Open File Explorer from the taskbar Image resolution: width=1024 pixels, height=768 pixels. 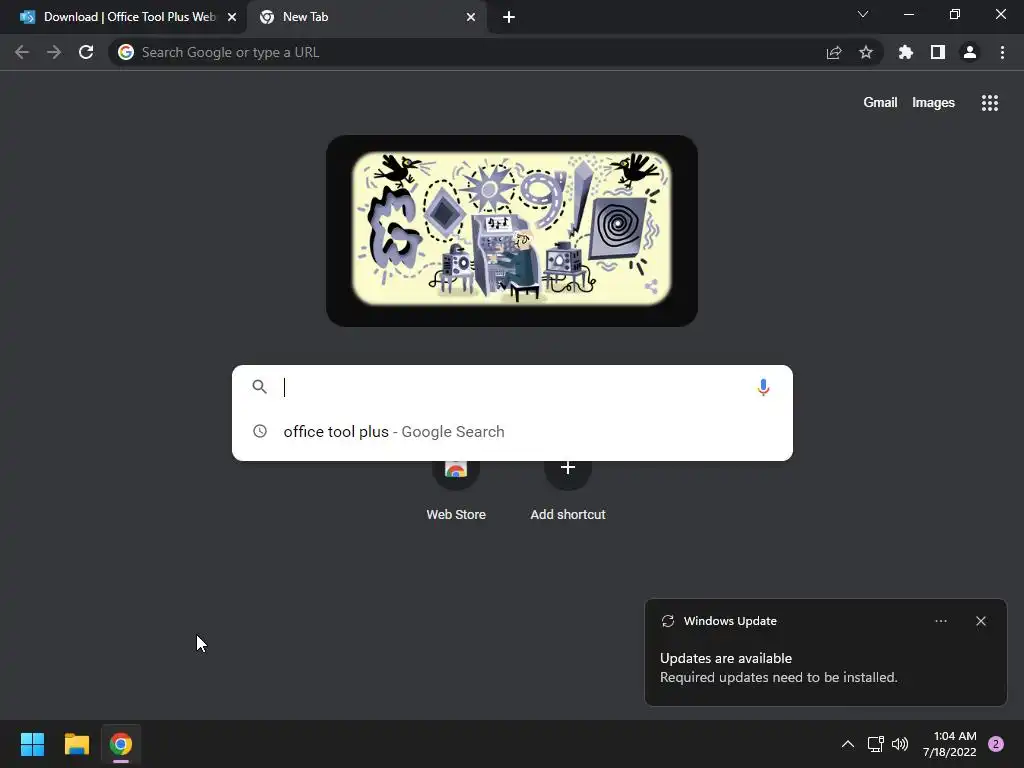pyautogui.click(x=76, y=744)
